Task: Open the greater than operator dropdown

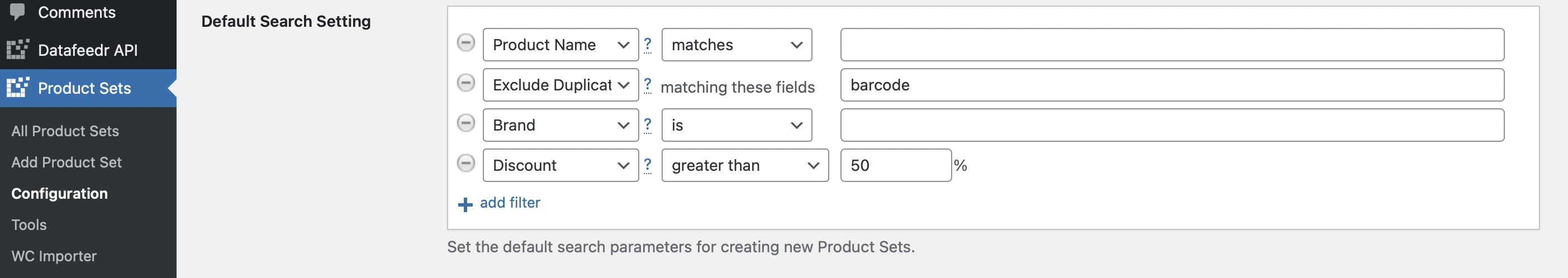Action: [745, 165]
